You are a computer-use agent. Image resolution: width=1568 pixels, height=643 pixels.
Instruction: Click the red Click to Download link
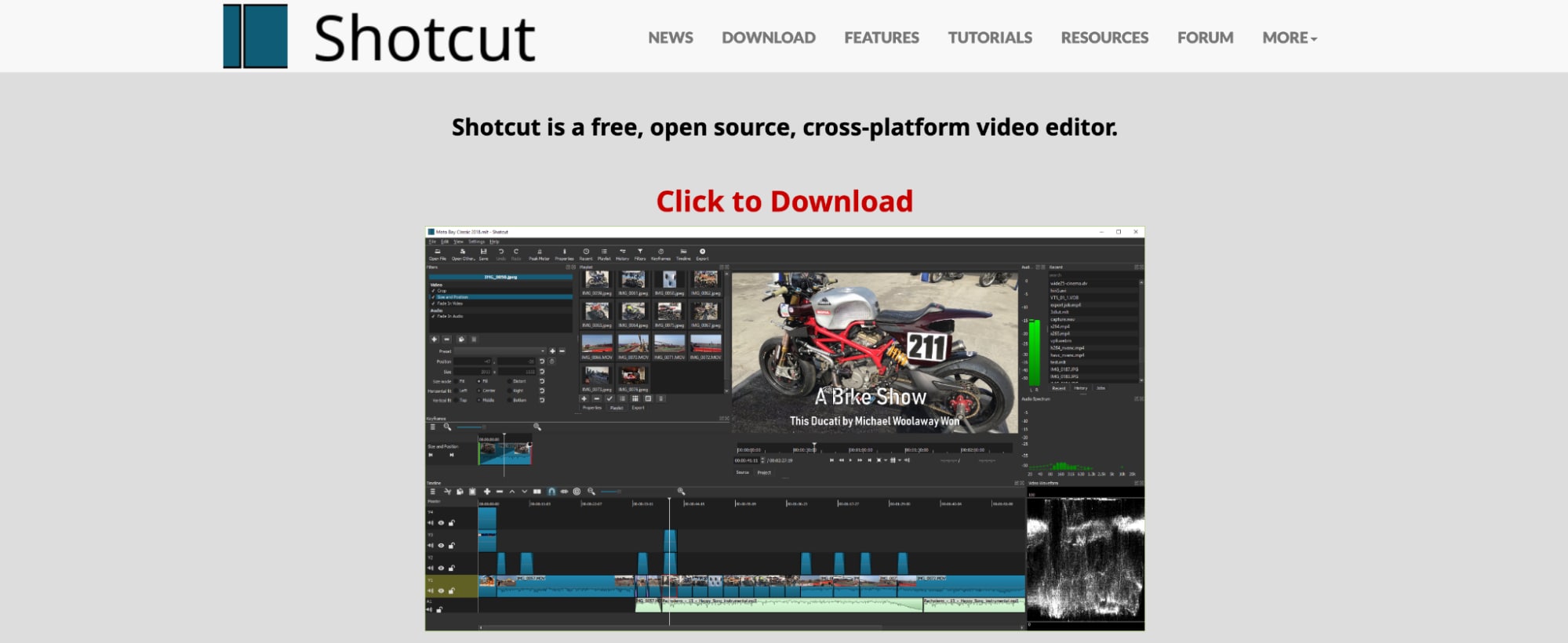click(784, 202)
